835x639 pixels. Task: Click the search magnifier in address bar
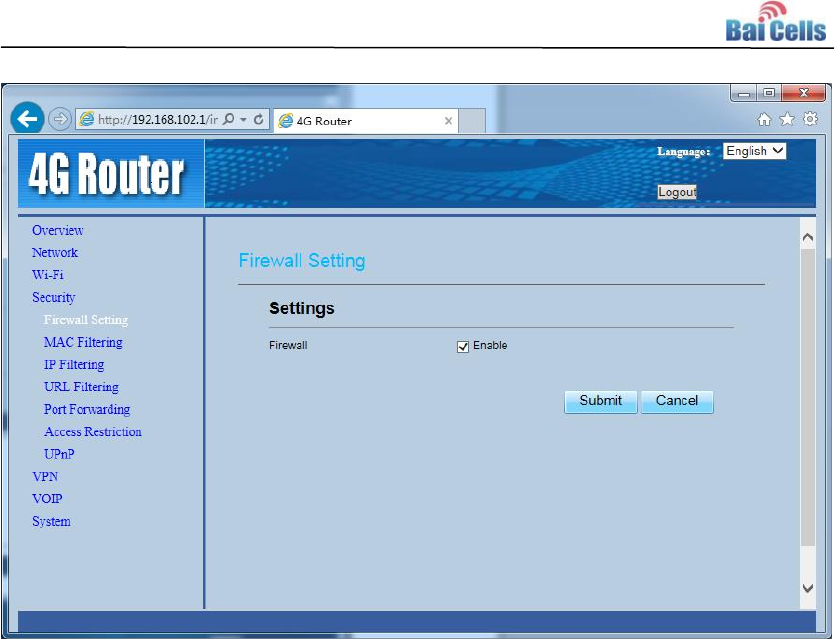click(228, 119)
